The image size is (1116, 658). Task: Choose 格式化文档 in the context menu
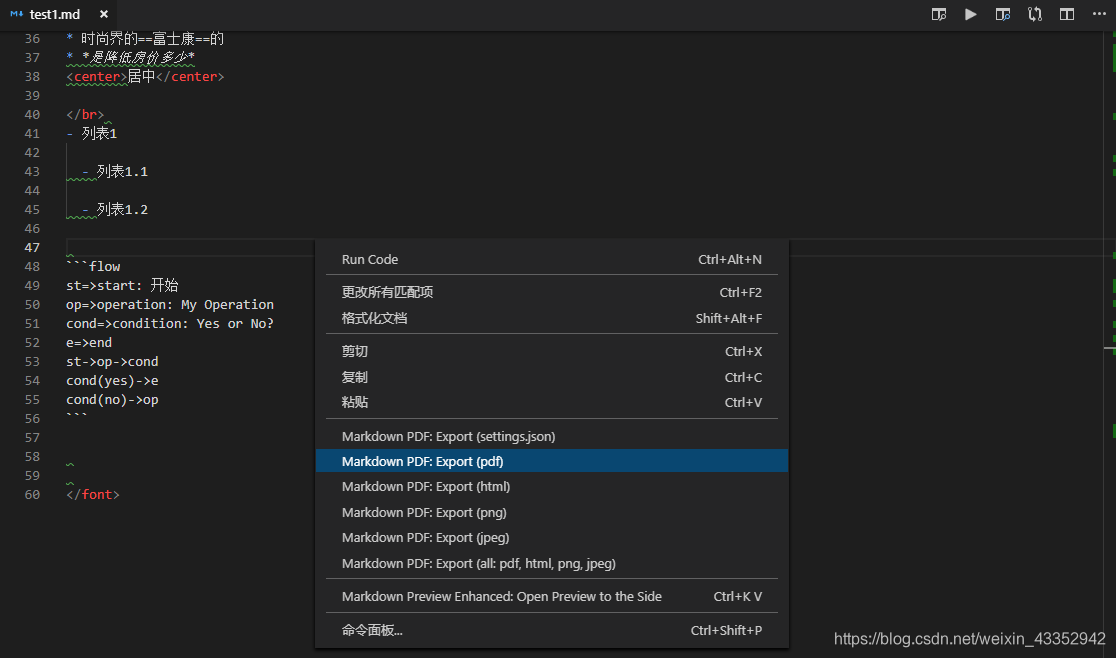tap(552, 319)
